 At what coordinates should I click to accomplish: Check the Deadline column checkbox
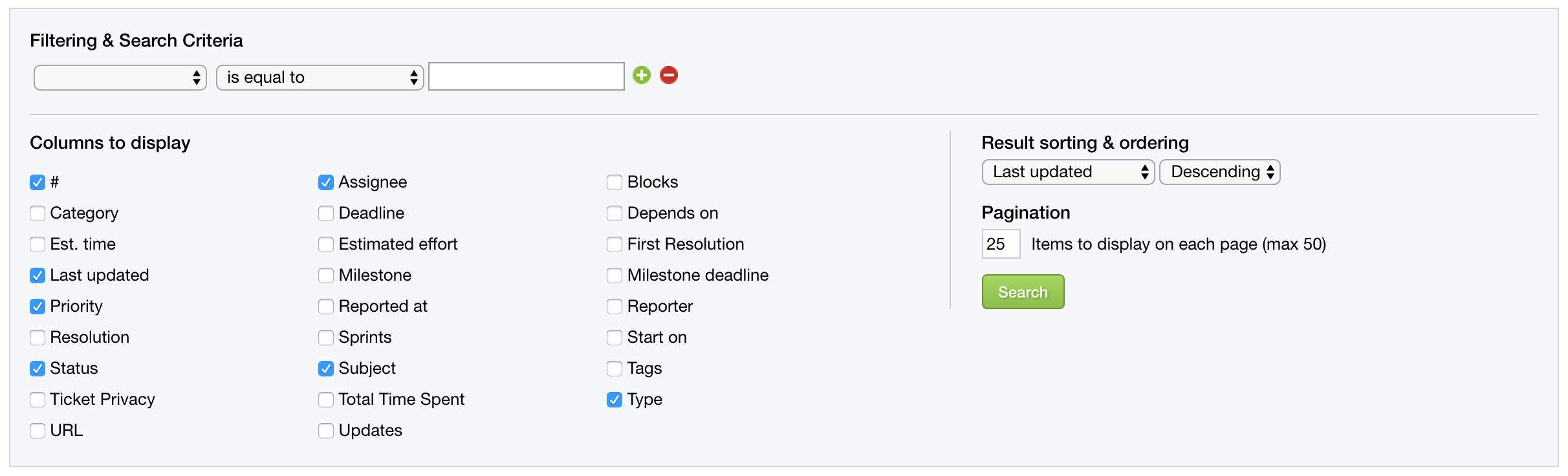[x=326, y=213]
